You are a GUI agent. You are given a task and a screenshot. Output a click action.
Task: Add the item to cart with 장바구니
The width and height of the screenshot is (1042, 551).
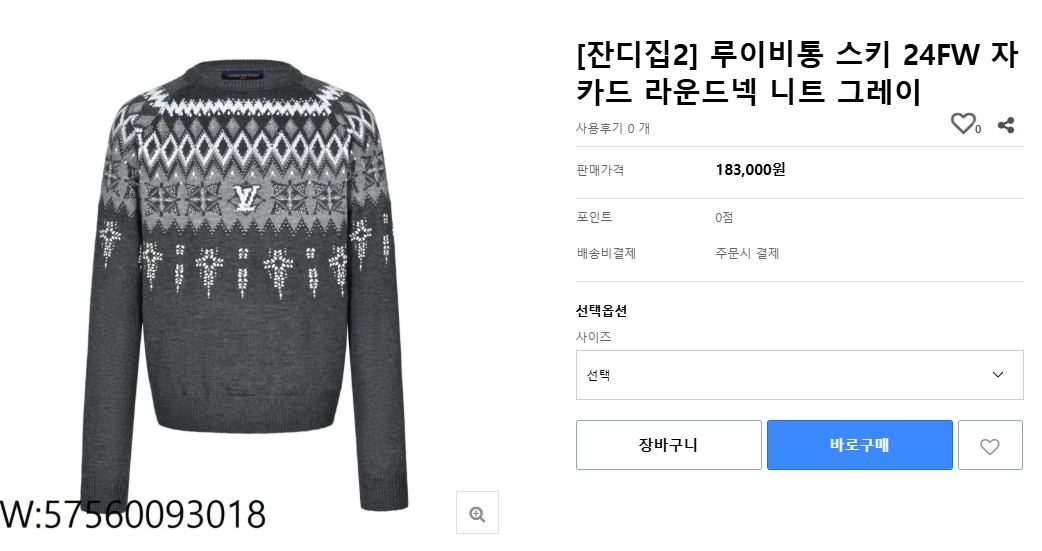(x=668, y=445)
